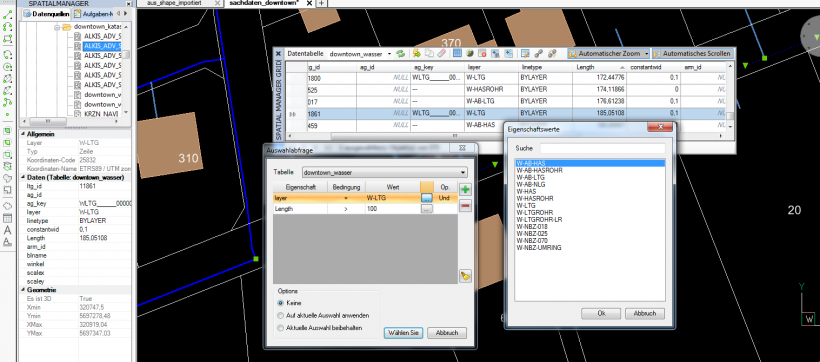Collapse the downtown_katas tree folder
Screen dimensions: 820x362
click(x=58, y=27)
